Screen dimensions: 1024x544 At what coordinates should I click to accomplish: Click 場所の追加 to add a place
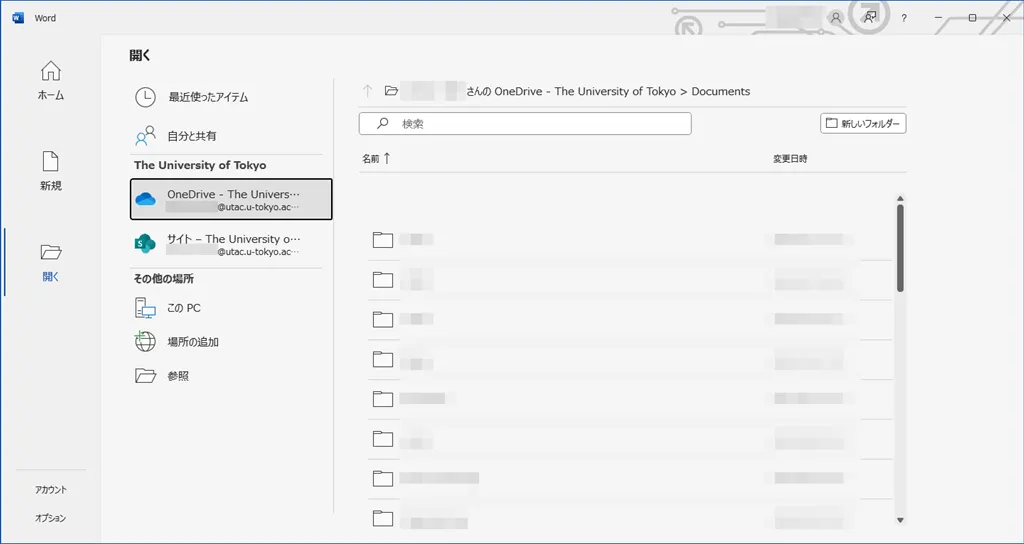[192, 342]
